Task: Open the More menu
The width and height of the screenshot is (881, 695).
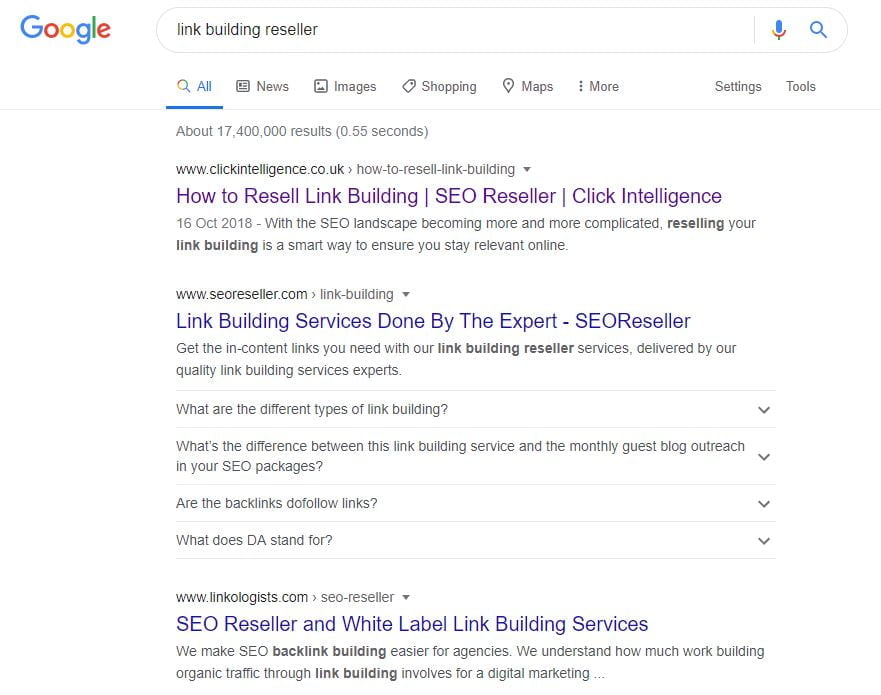Action: point(598,86)
